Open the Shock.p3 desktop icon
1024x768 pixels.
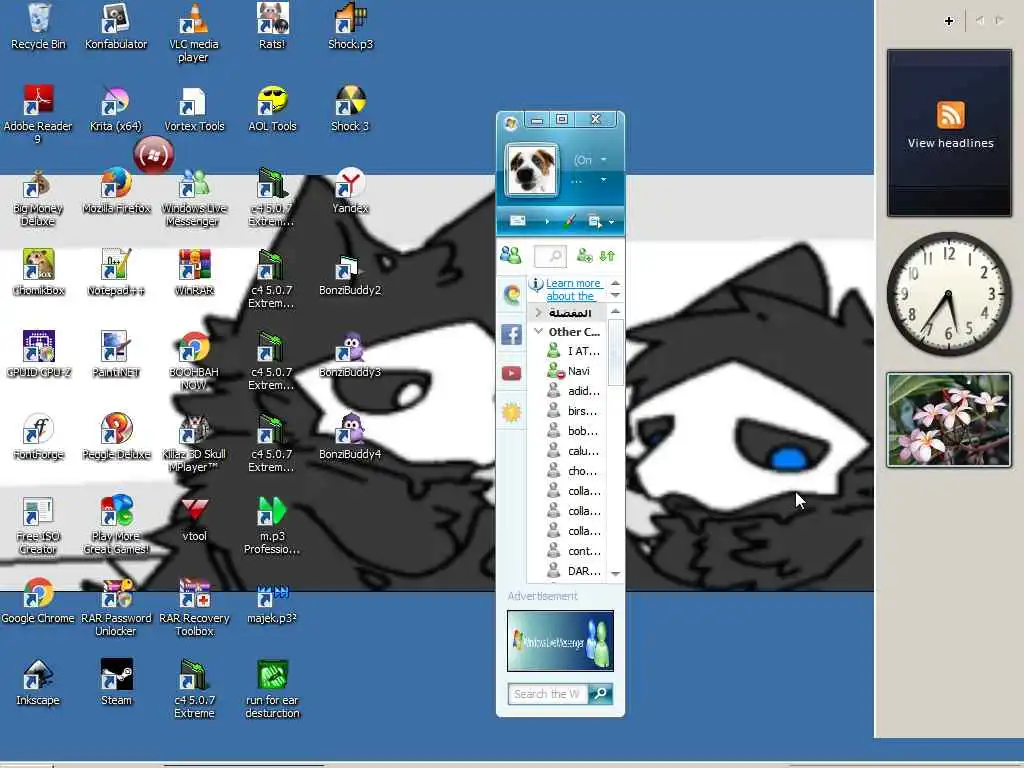[350, 26]
